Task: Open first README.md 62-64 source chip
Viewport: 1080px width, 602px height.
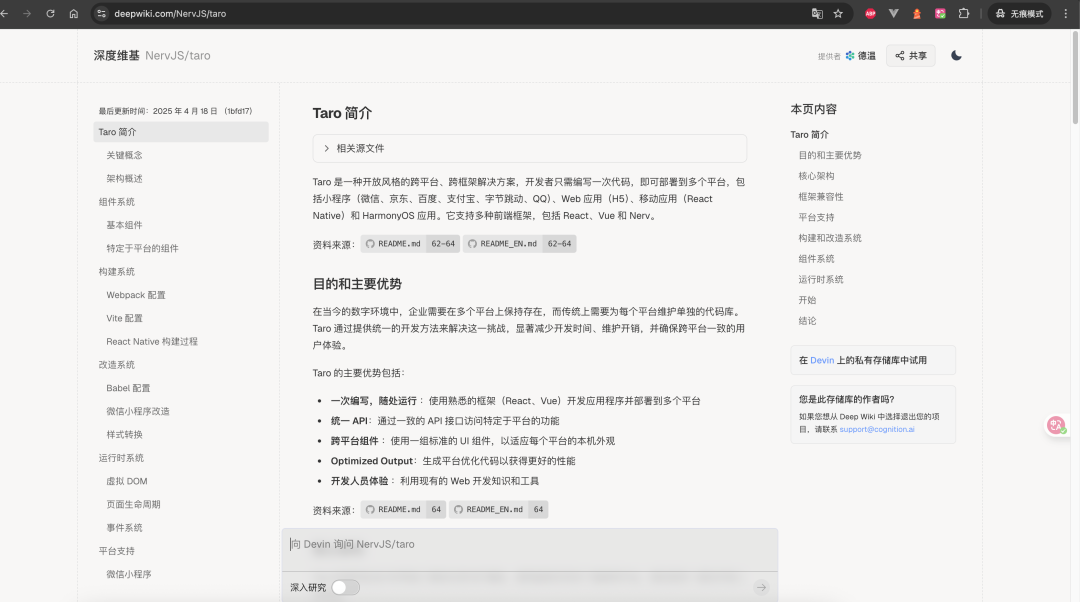Action: tap(410, 244)
